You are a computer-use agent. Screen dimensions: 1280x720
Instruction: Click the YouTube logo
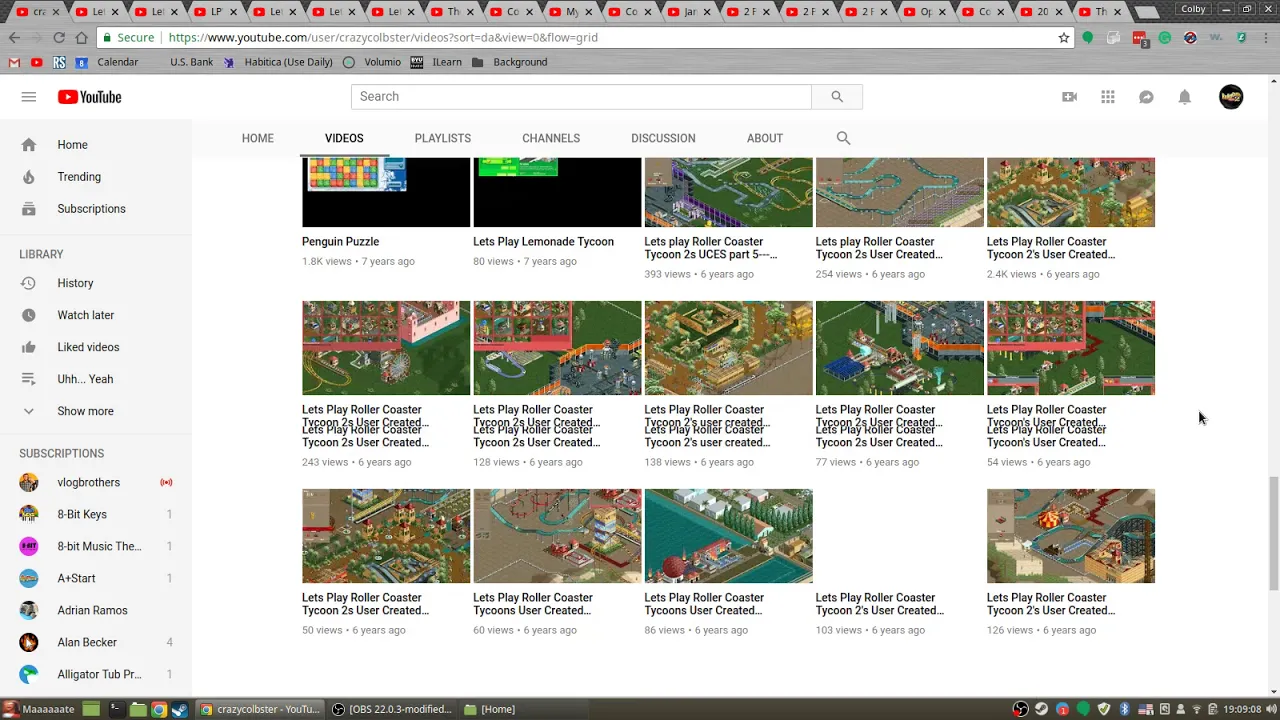[89, 97]
